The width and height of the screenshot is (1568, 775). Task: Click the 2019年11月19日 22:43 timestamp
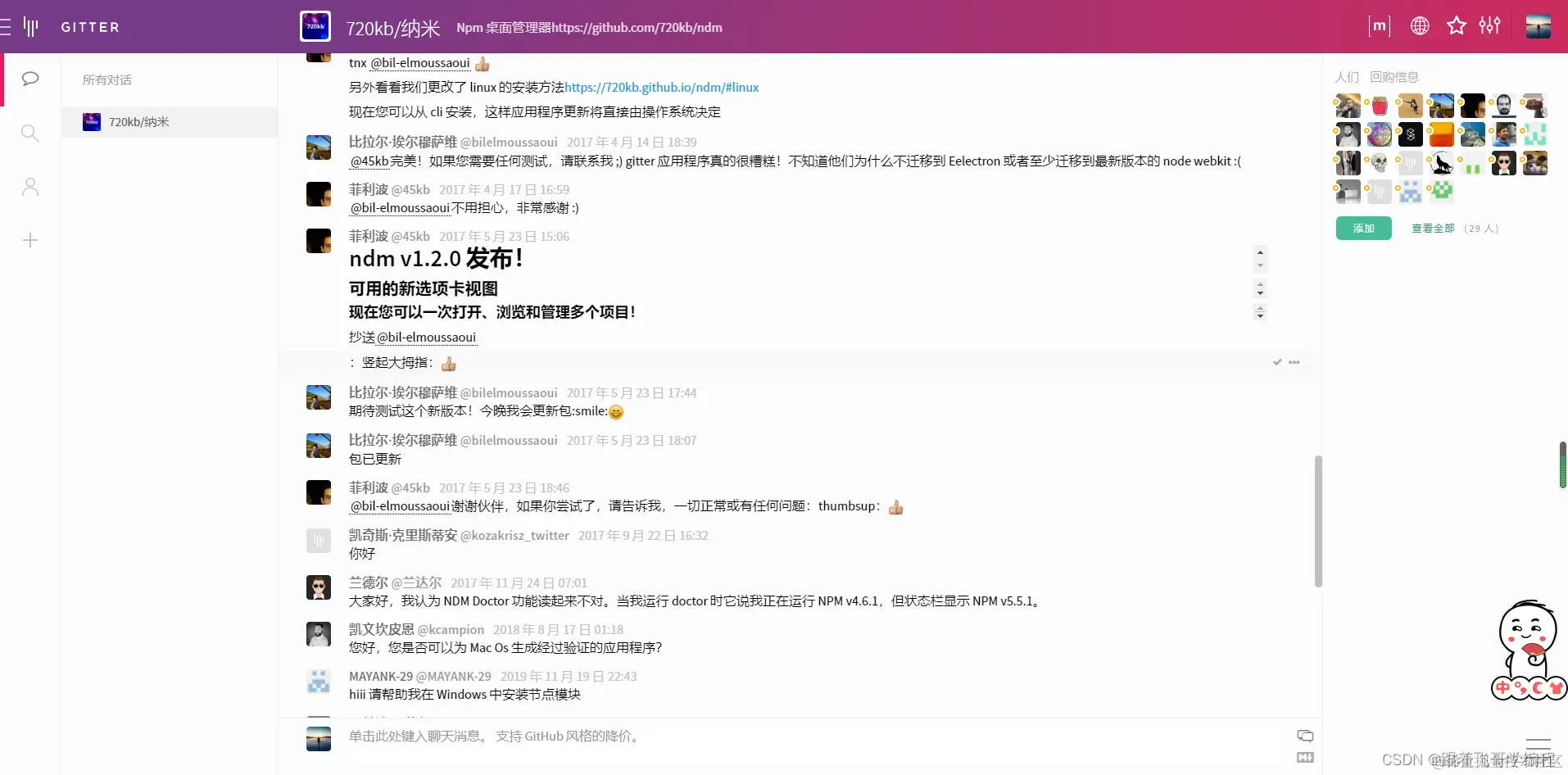click(x=569, y=677)
